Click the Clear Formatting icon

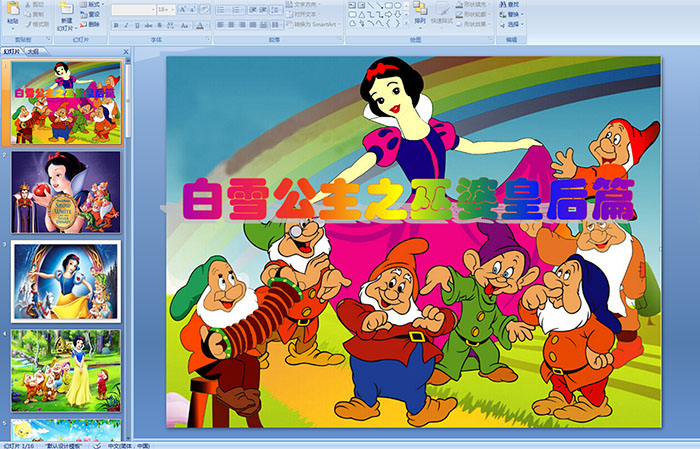[x=205, y=9]
